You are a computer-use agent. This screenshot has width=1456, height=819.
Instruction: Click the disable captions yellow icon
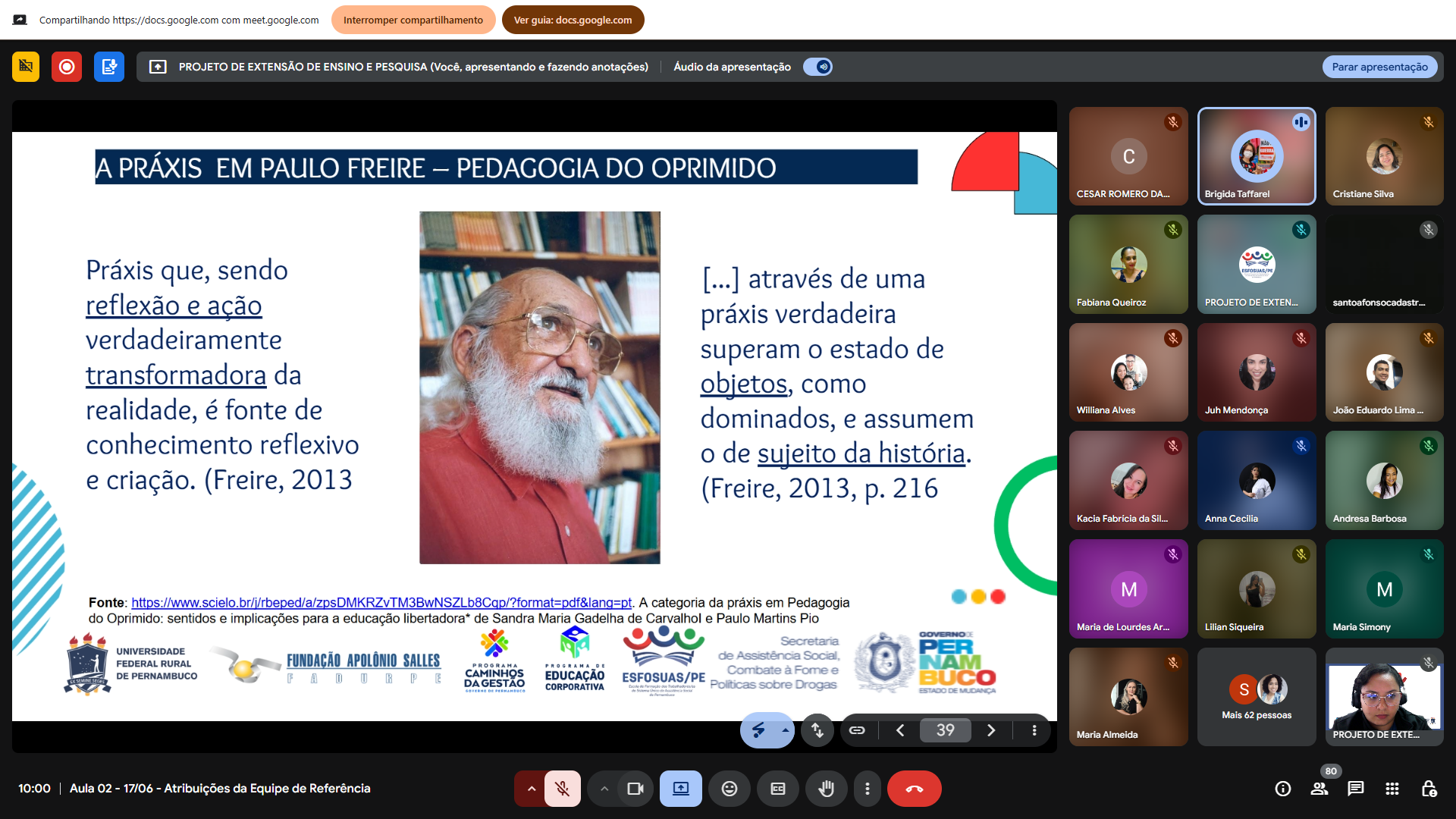tap(26, 67)
